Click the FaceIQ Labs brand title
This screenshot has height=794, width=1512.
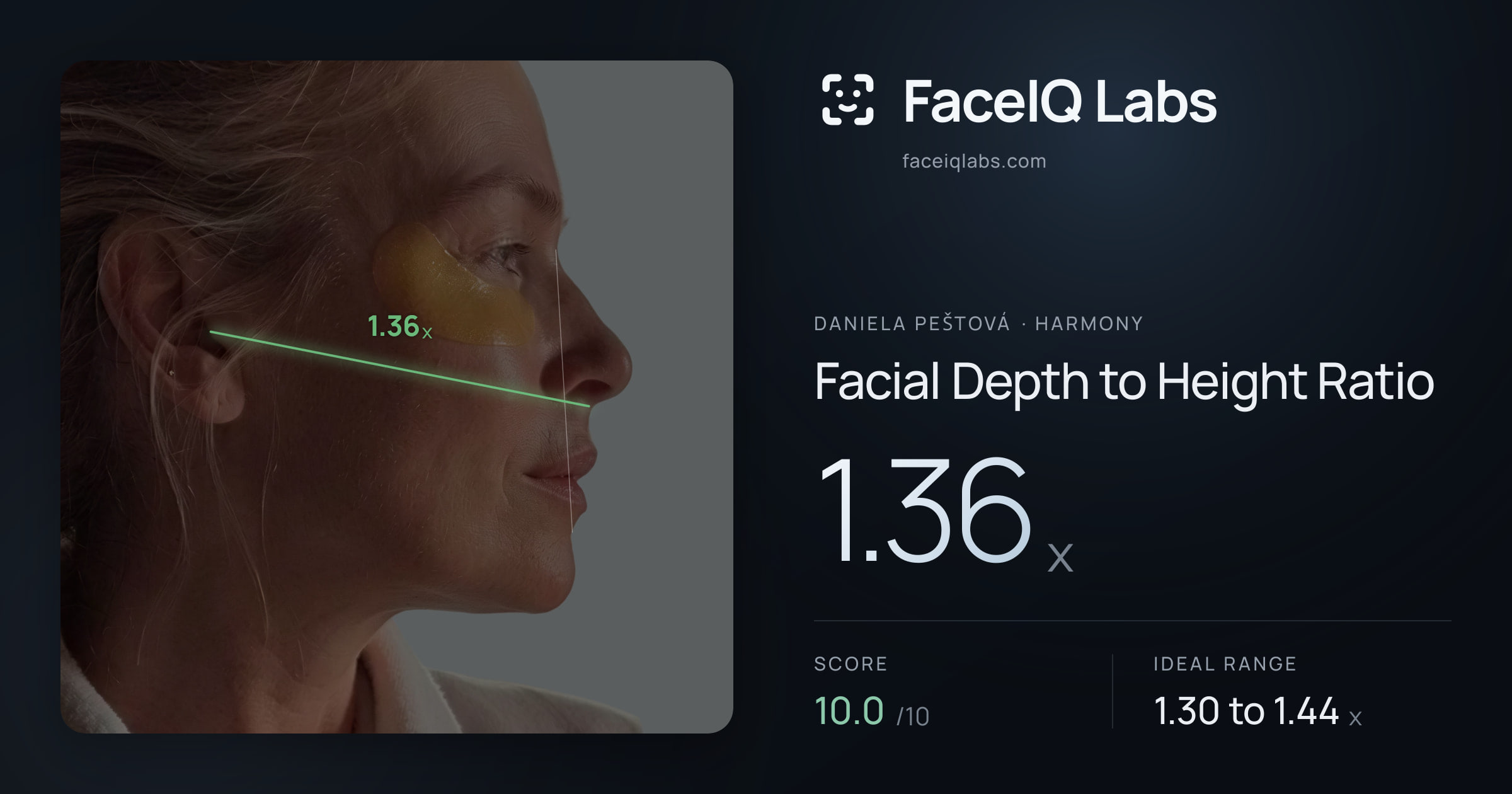point(1060,101)
